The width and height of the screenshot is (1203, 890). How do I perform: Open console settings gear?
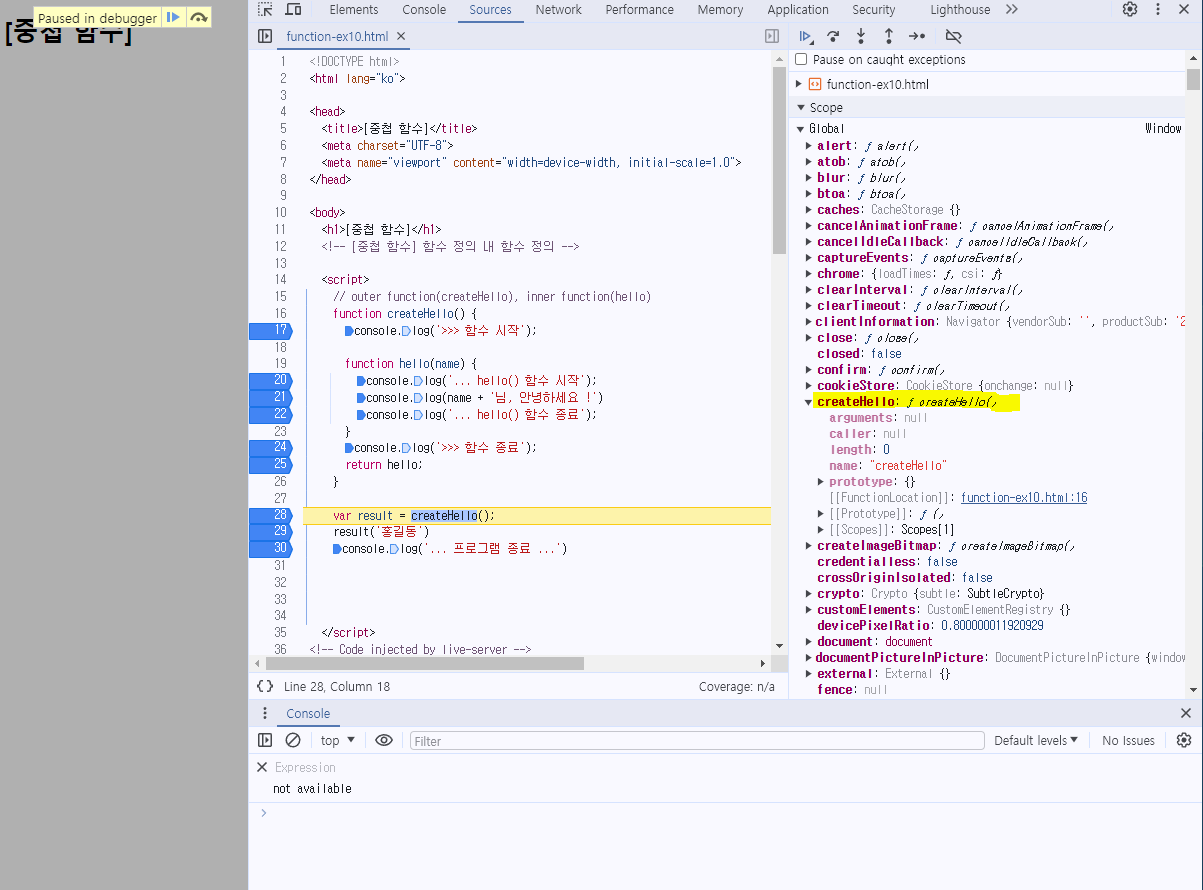pyautogui.click(x=1184, y=740)
